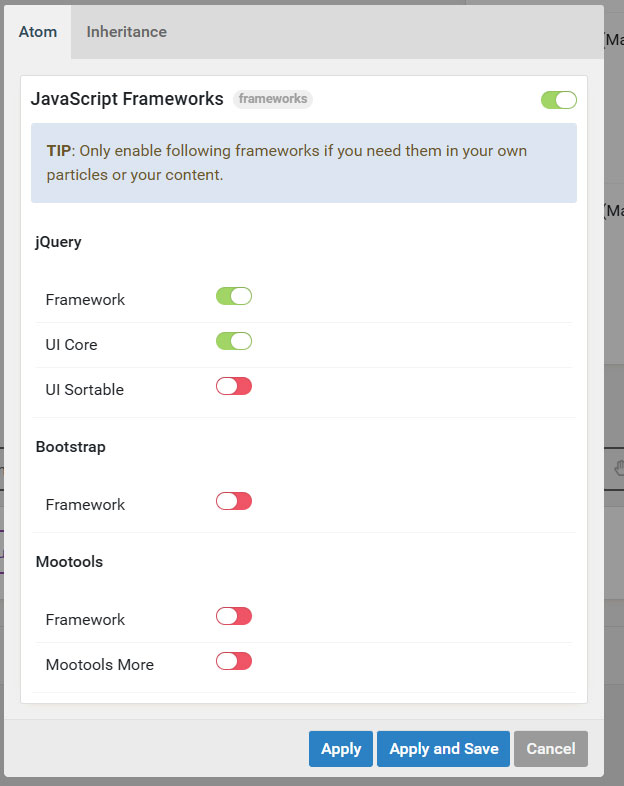Disable the jQuery Framework toggle
This screenshot has height=786, width=624.
pyautogui.click(x=234, y=296)
